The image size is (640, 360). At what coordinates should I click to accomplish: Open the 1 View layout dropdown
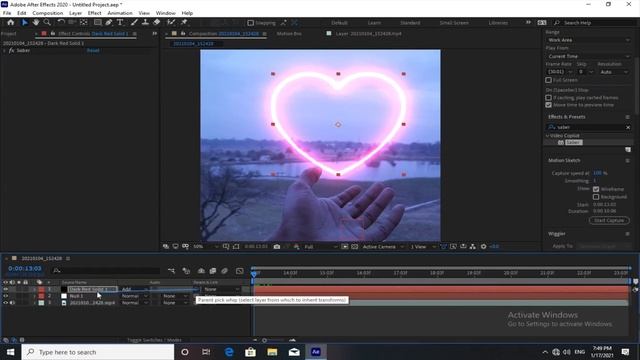[422, 247]
